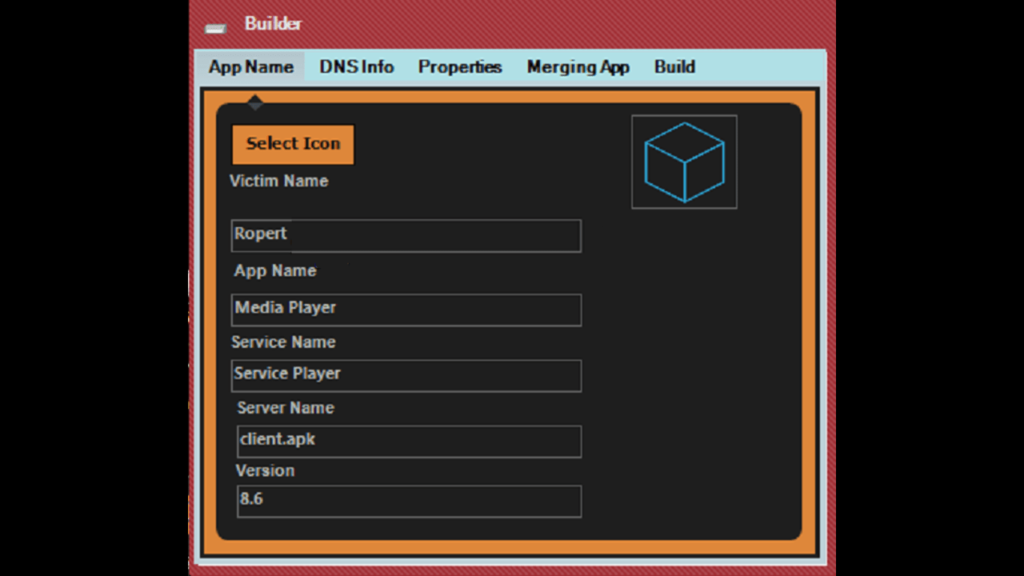Click the Victim Name label
Image resolution: width=1024 pixels, height=576 pixels.
(279, 181)
